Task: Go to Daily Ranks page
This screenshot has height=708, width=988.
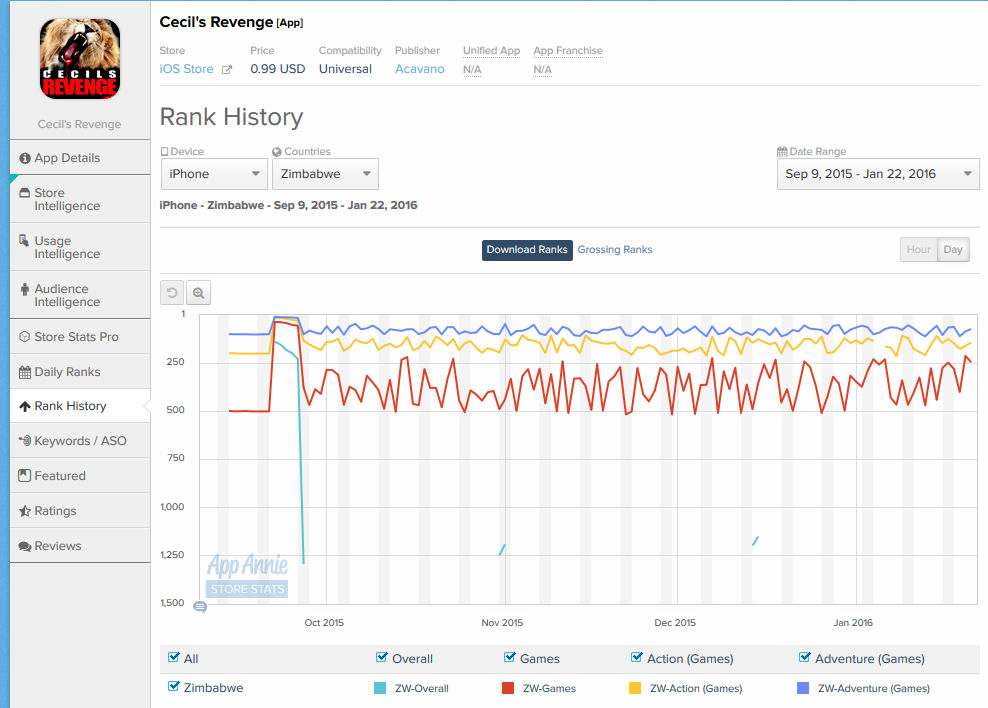Action: (x=80, y=372)
